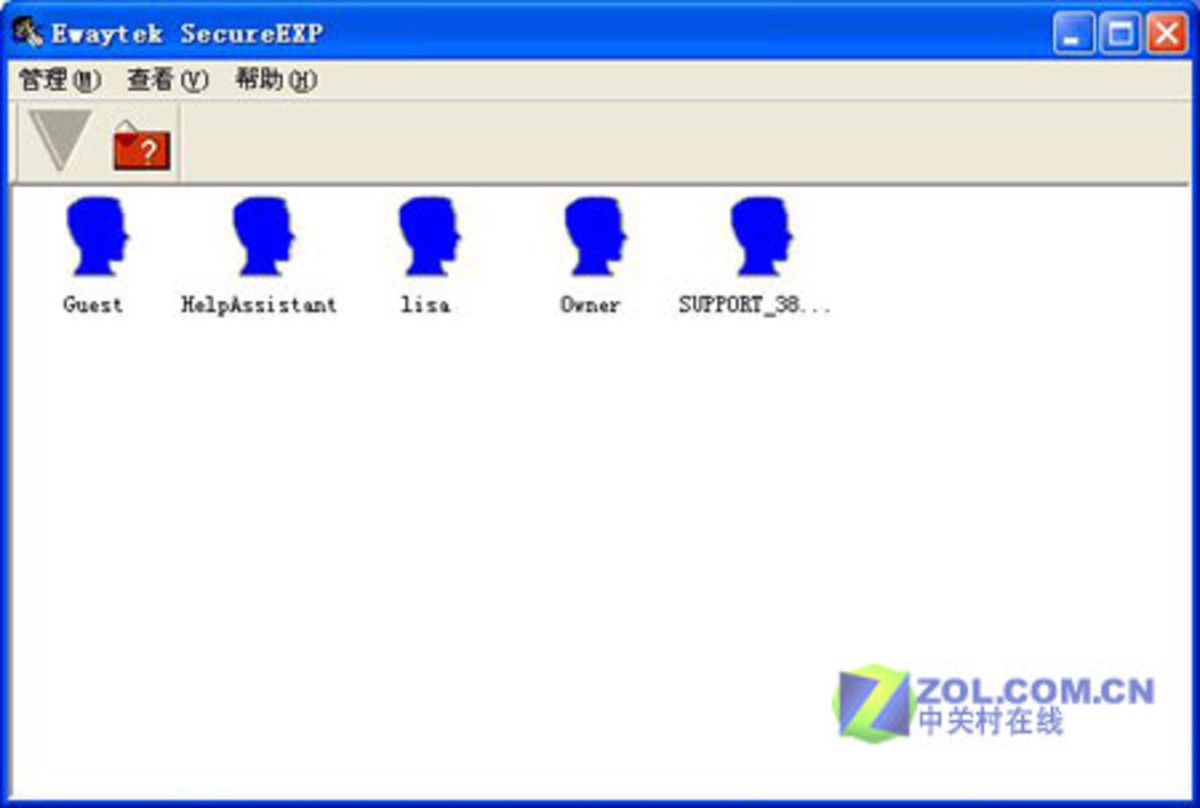The image size is (1200, 808).
Task: Select the lisa user icon
Action: 428,236
